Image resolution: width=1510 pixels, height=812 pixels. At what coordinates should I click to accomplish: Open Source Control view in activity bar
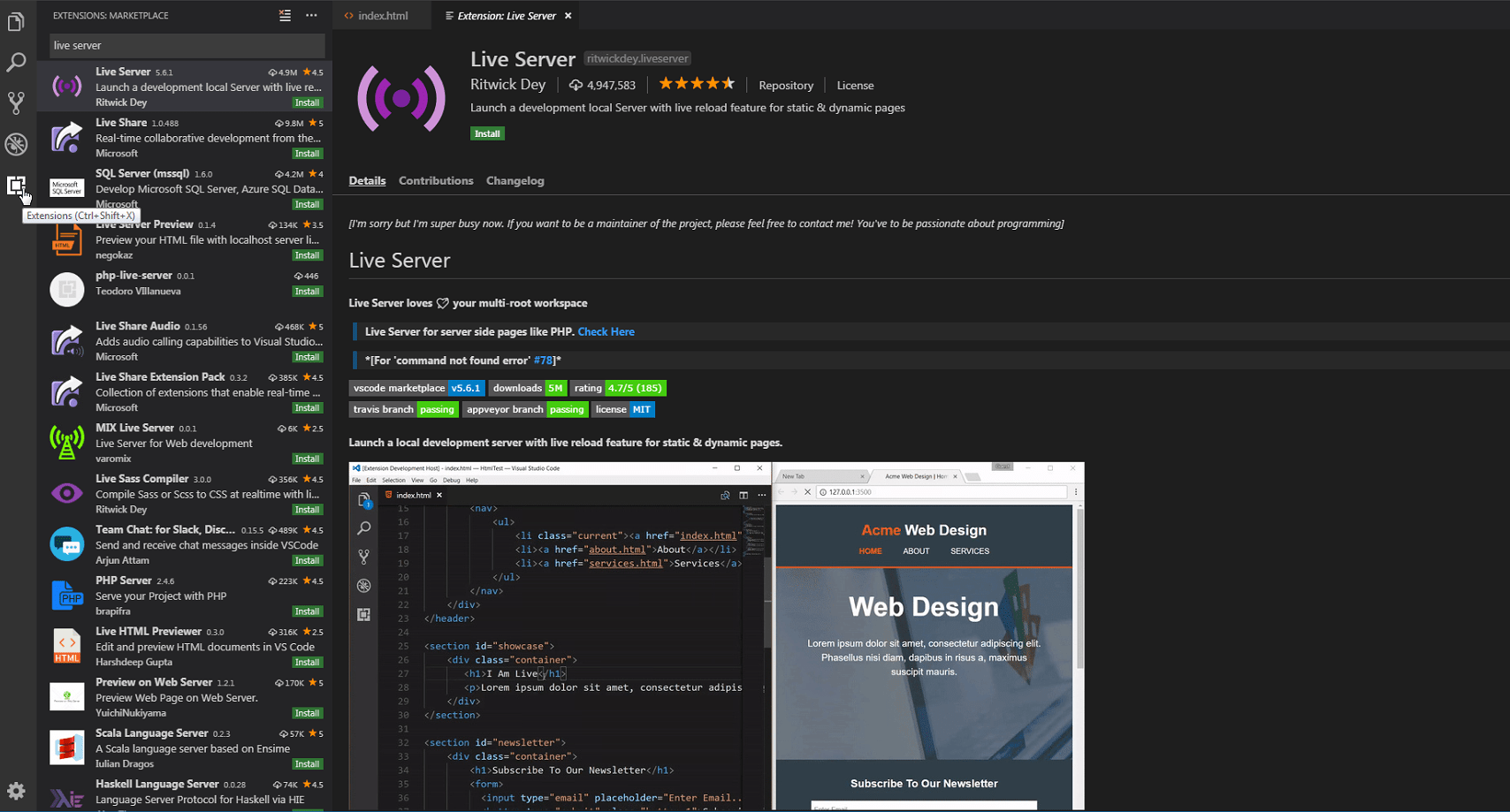pyautogui.click(x=16, y=103)
